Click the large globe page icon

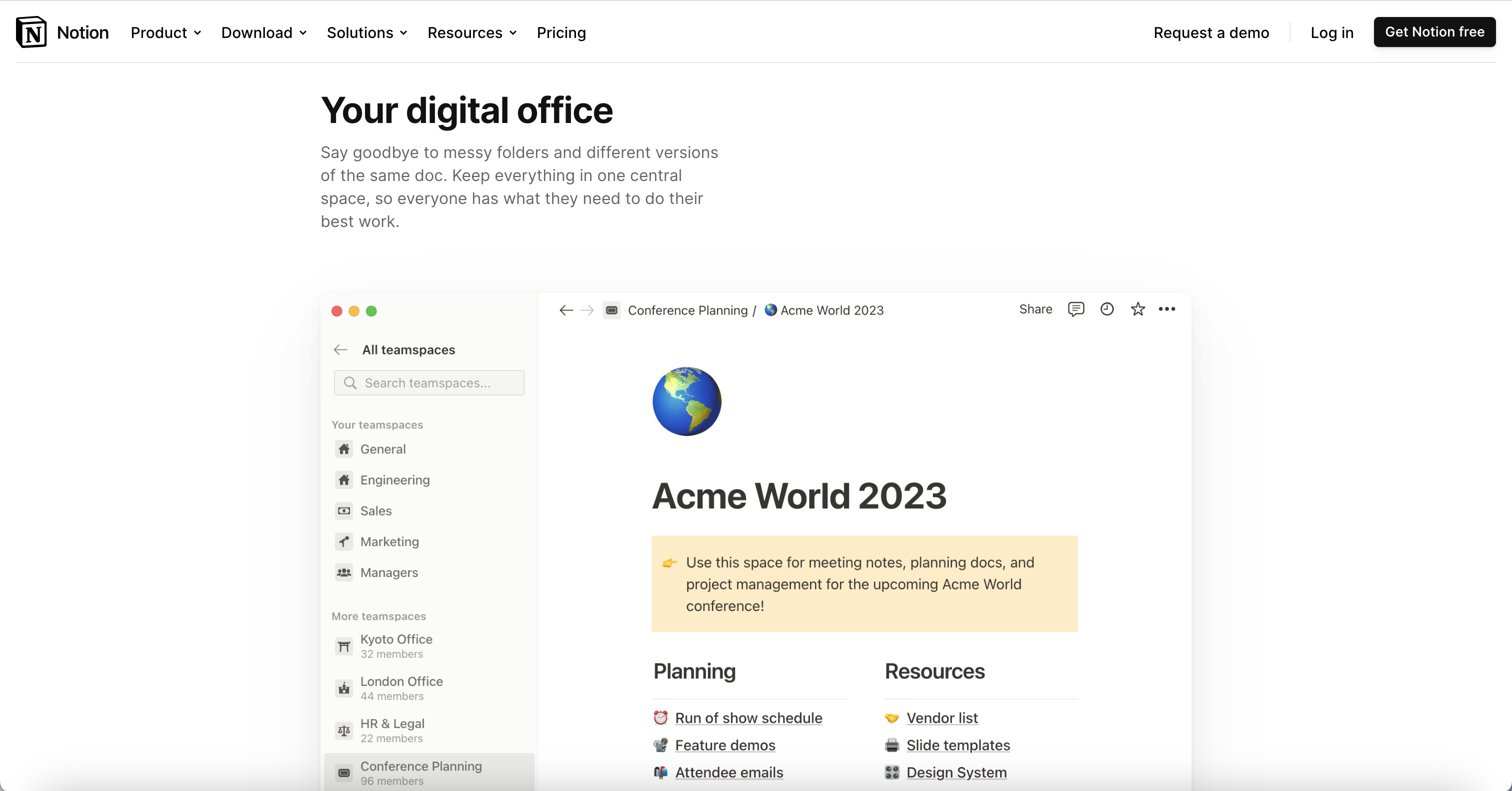click(x=686, y=401)
